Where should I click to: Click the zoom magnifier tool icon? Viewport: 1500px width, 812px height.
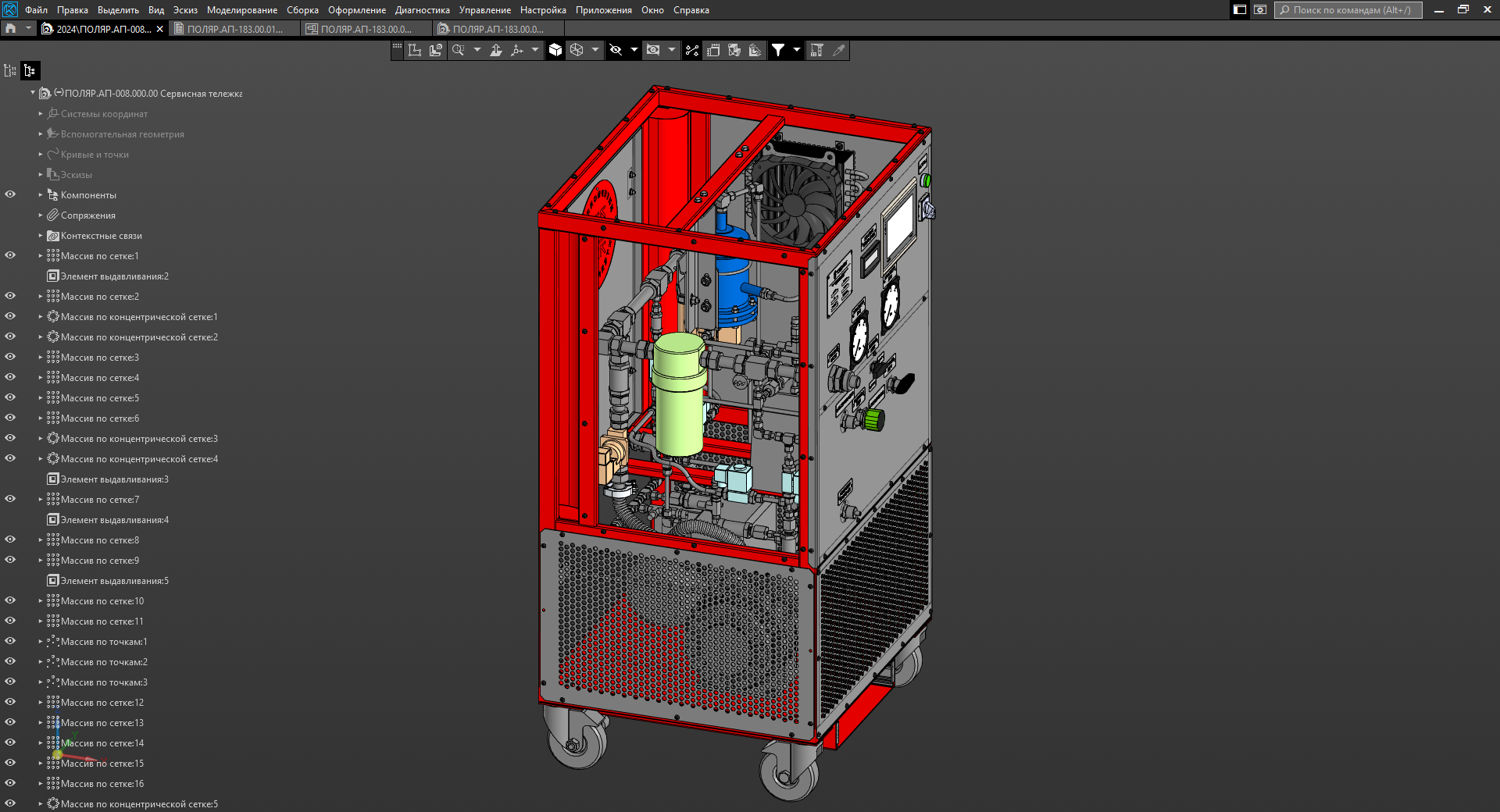[x=459, y=50]
